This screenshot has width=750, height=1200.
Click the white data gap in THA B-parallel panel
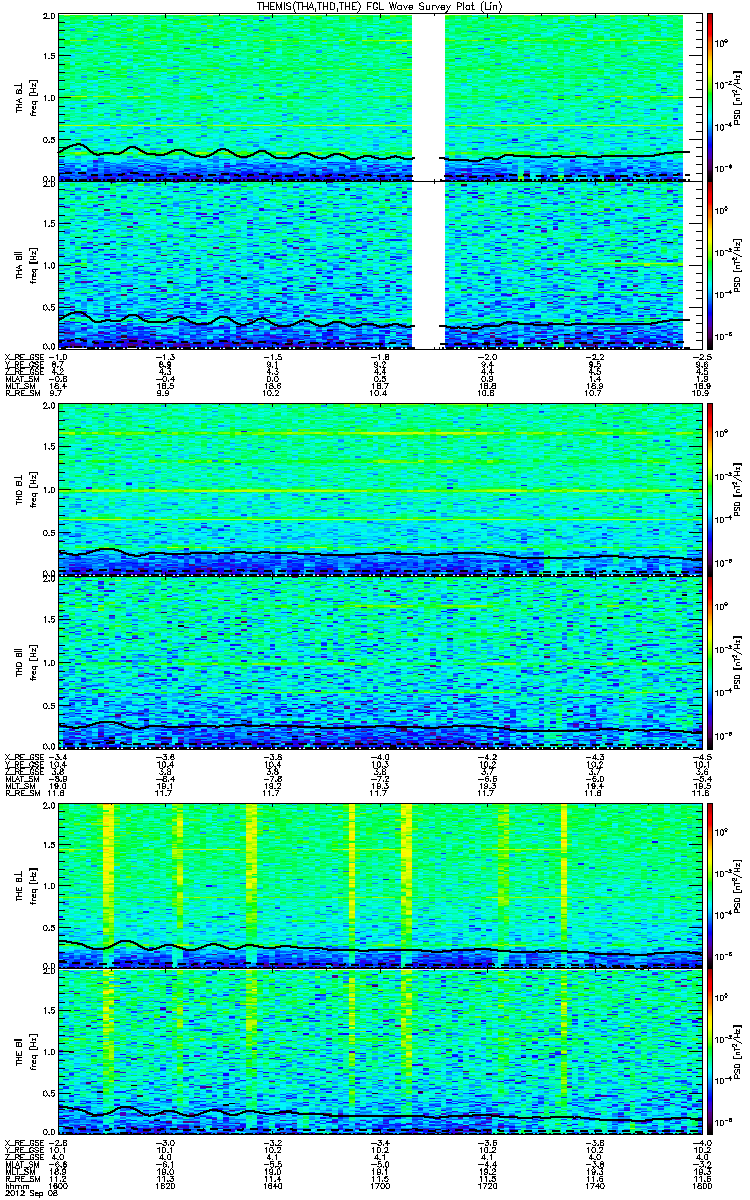click(428, 265)
